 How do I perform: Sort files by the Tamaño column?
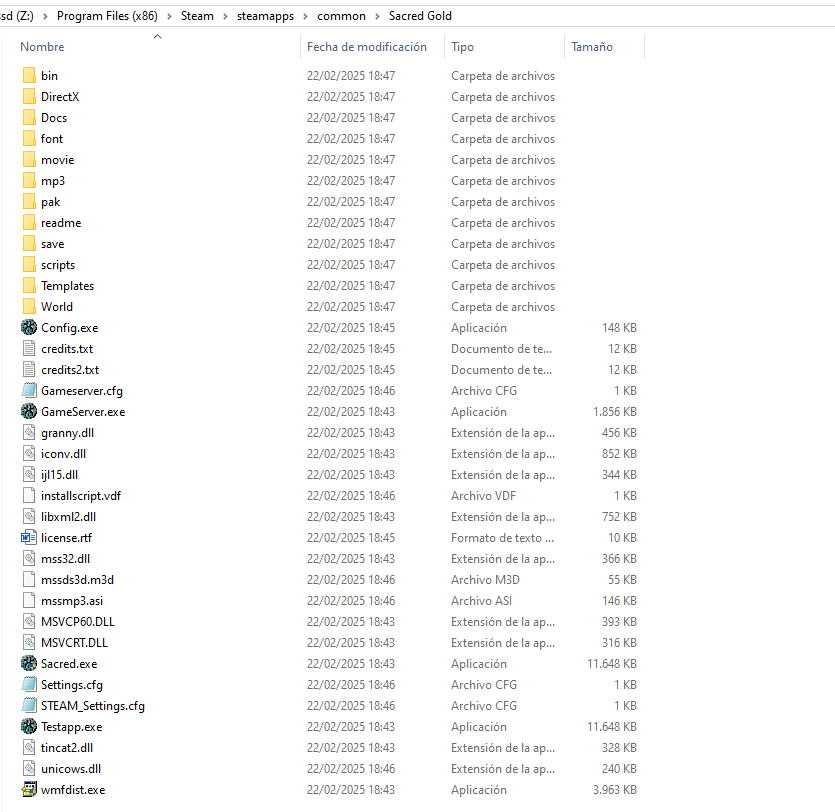pyautogui.click(x=592, y=47)
